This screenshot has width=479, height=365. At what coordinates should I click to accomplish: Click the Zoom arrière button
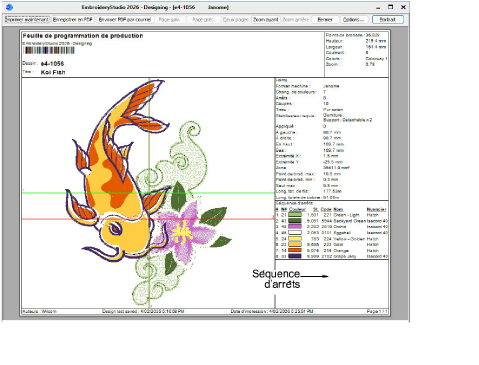(295, 20)
